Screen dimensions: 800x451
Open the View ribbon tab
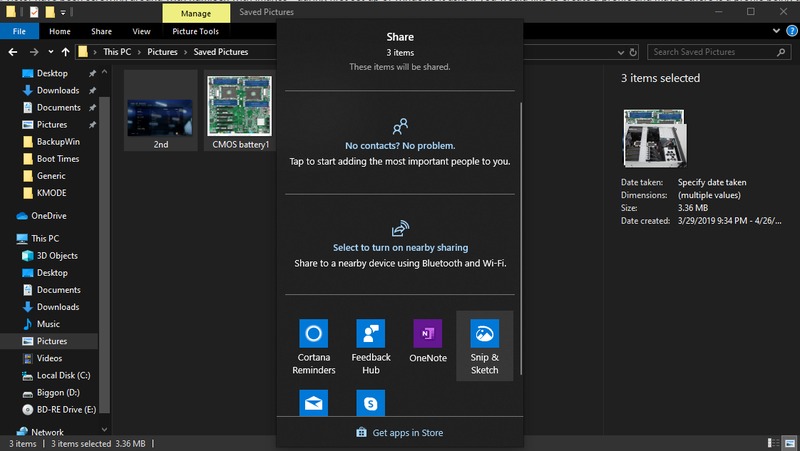pos(141,31)
